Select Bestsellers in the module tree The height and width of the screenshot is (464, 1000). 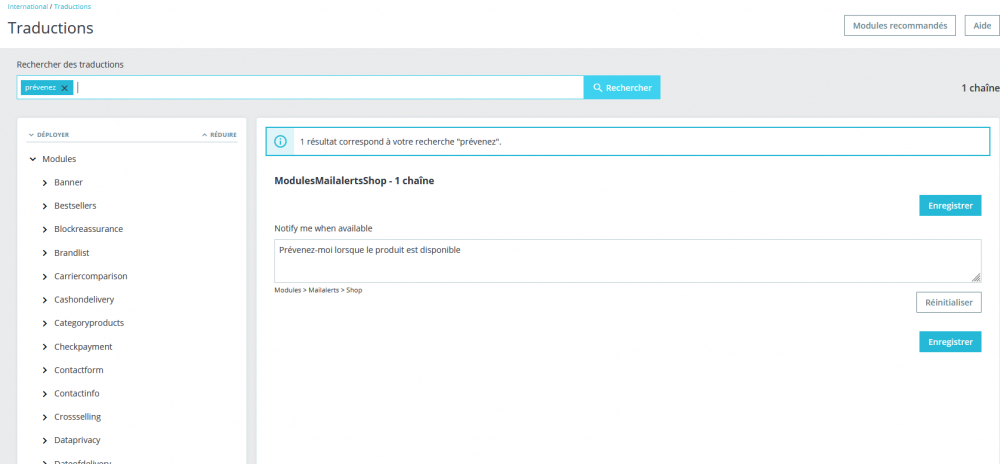(75, 206)
